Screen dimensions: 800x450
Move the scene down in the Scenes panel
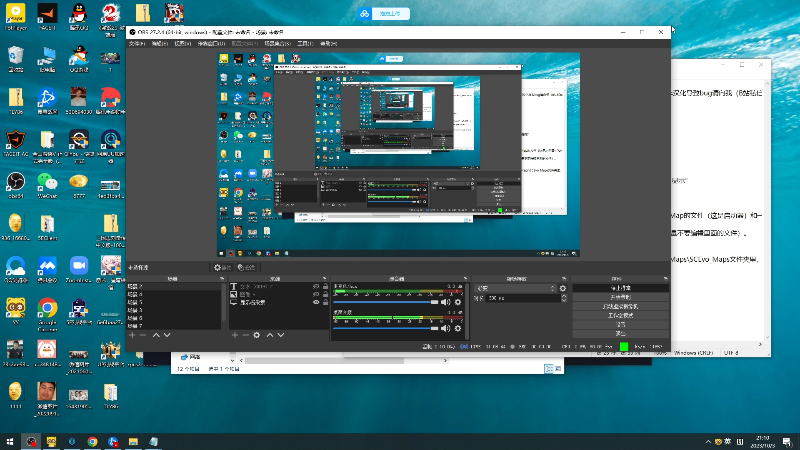(167, 335)
